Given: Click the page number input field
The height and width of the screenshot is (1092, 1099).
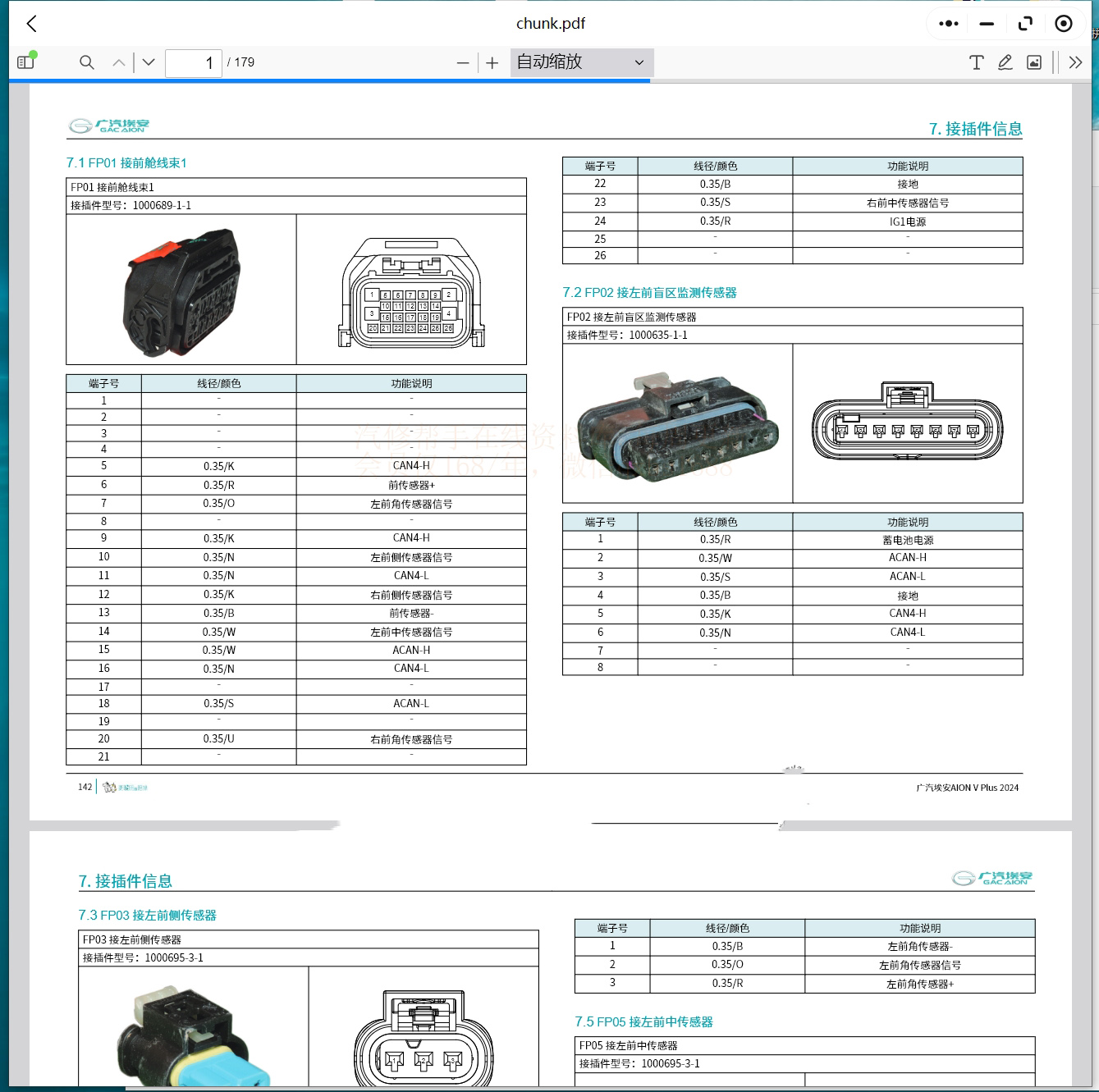Looking at the screenshot, I should 194,62.
